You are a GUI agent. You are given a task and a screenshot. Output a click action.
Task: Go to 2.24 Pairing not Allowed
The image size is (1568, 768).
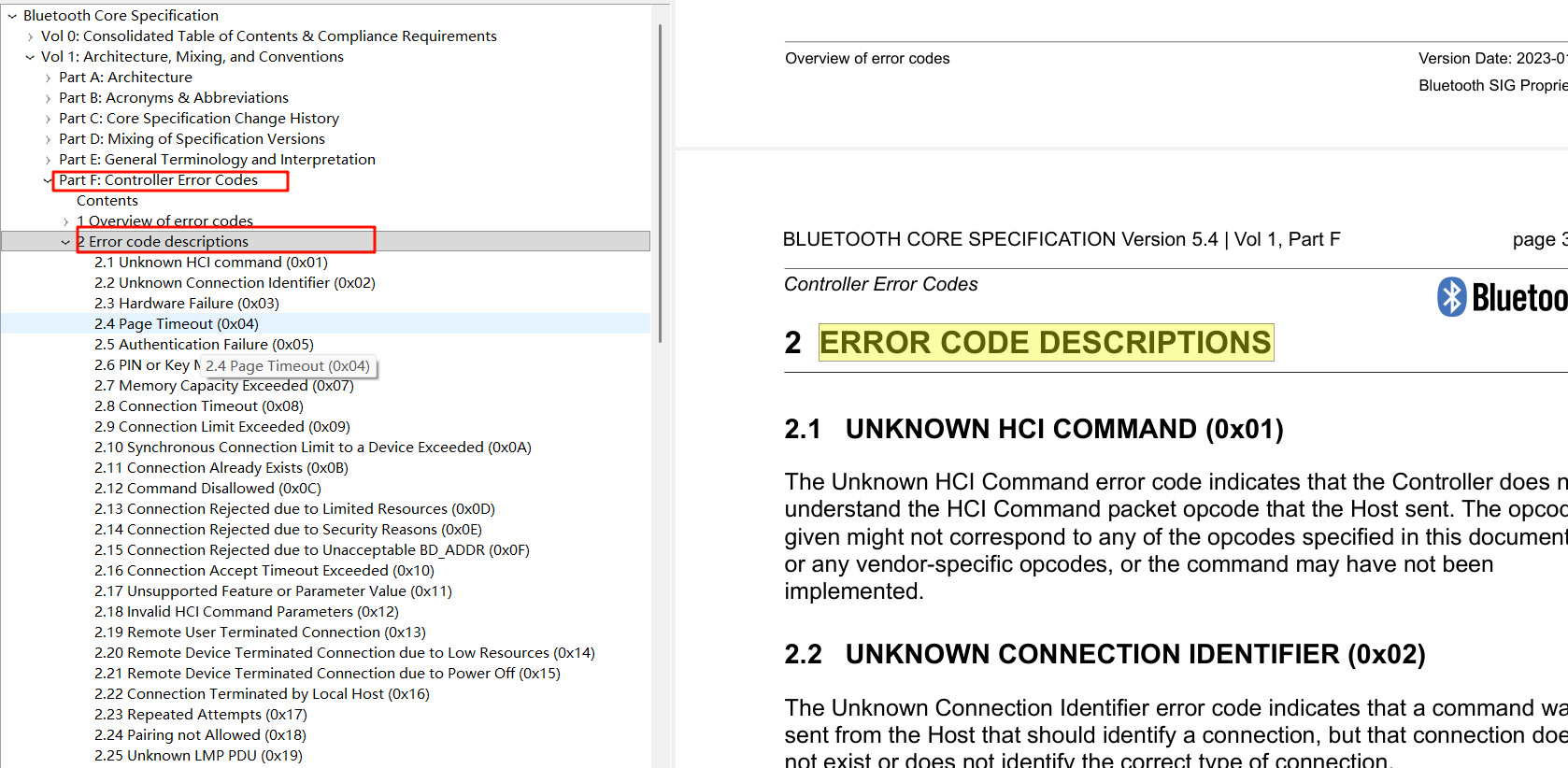pyautogui.click(x=200, y=735)
